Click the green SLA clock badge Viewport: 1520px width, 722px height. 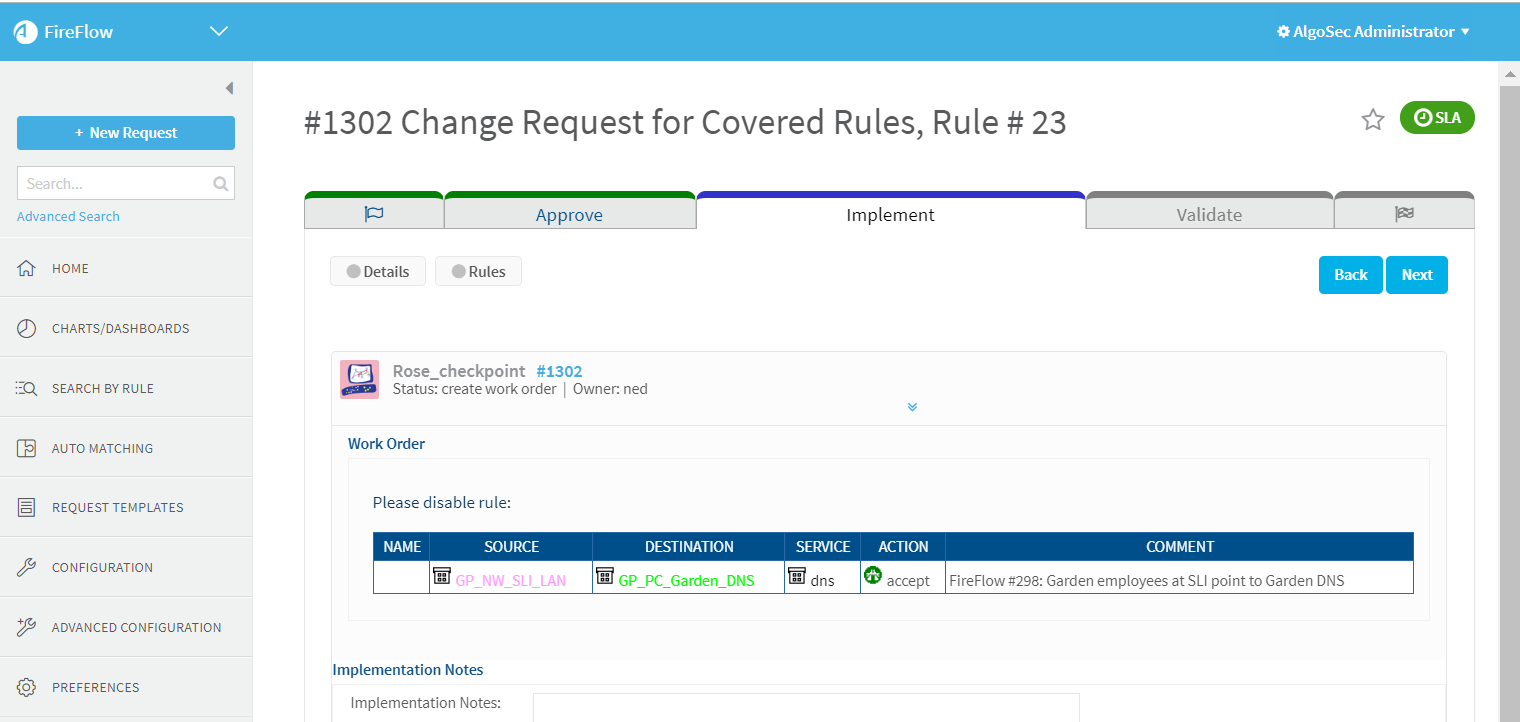(x=1437, y=118)
